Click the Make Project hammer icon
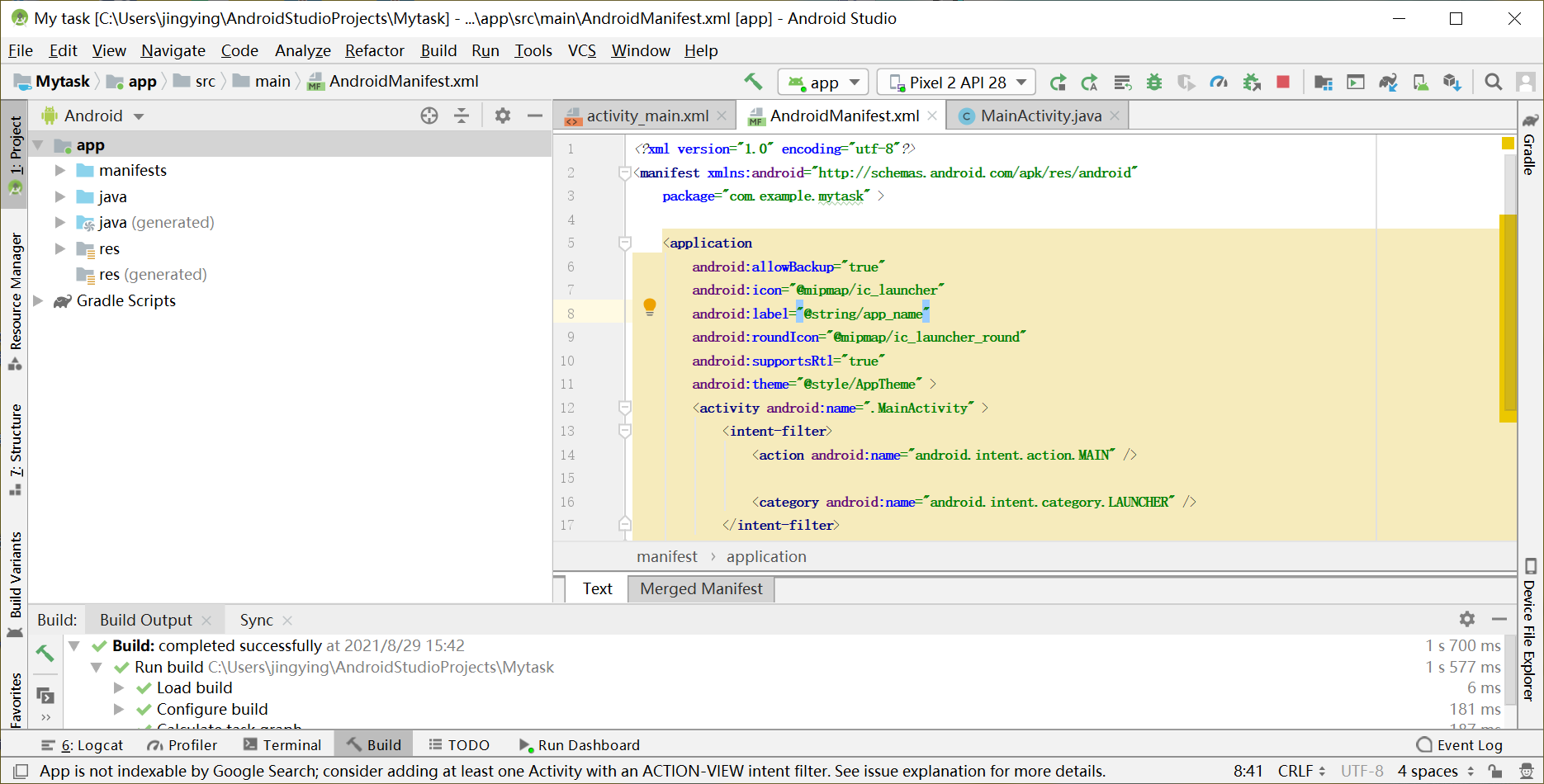This screenshot has height=784, width=1544. (x=753, y=82)
